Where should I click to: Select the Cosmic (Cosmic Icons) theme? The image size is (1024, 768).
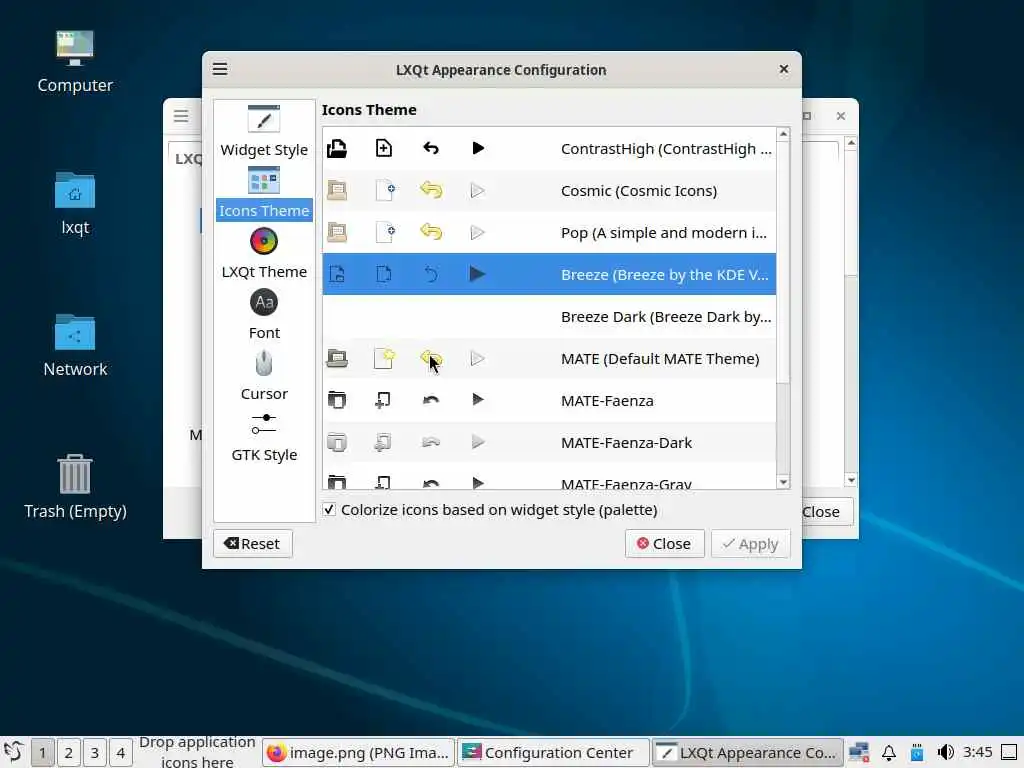549,191
